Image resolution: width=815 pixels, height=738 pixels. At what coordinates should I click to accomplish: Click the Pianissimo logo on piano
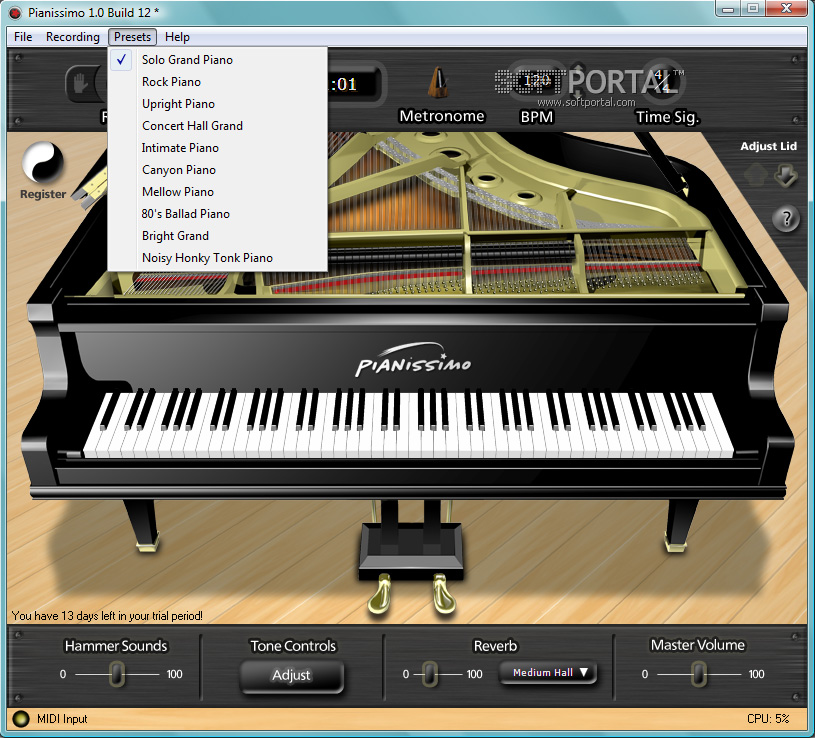pyautogui.click(x=413, y=360)
